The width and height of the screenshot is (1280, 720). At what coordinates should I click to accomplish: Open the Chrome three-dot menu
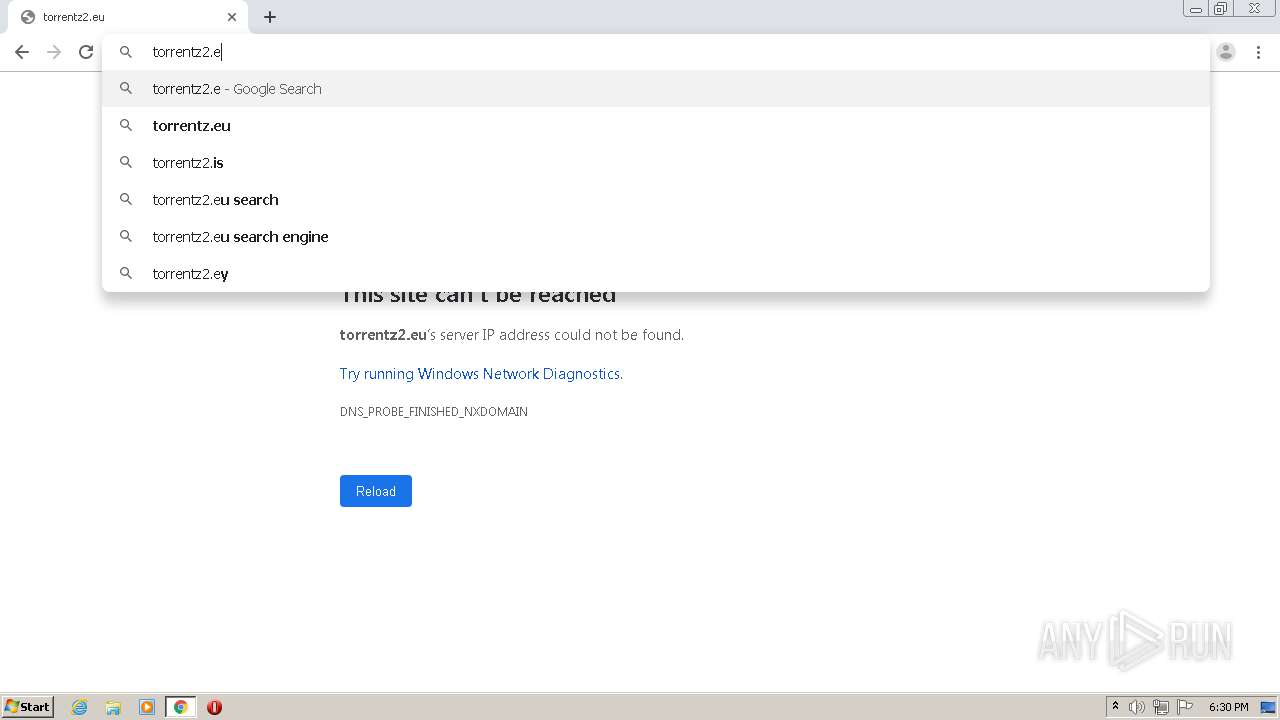[1259, 52]
